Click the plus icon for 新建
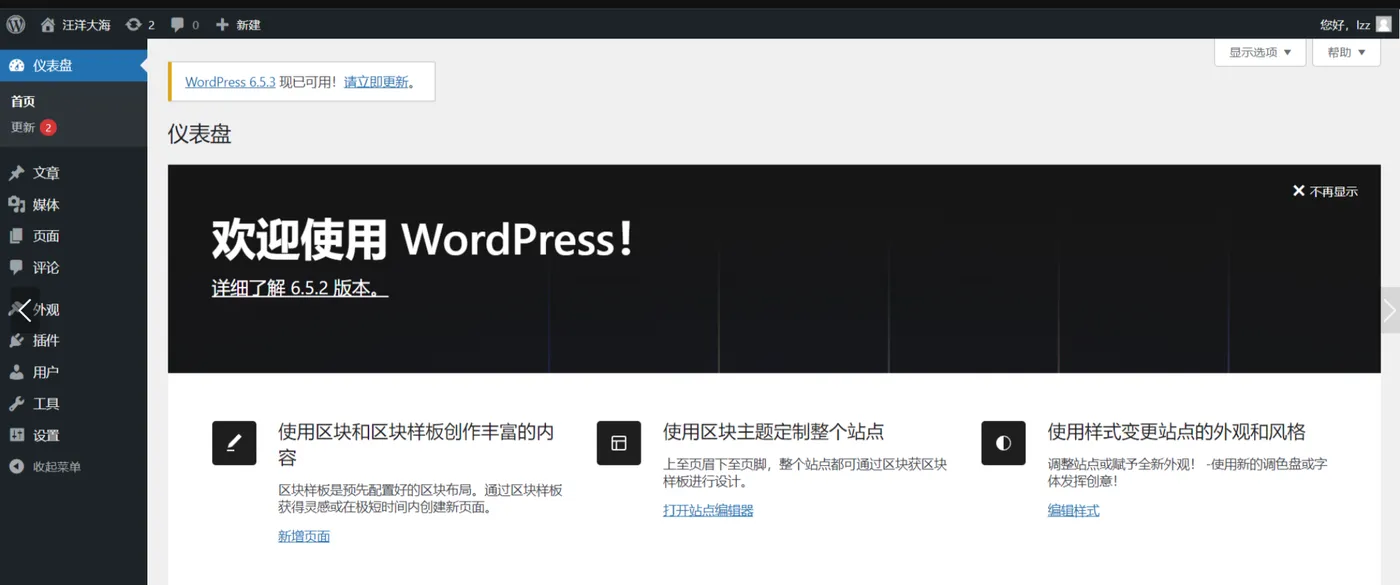The height and width of the screenshot is (585, 1400). 222,24
